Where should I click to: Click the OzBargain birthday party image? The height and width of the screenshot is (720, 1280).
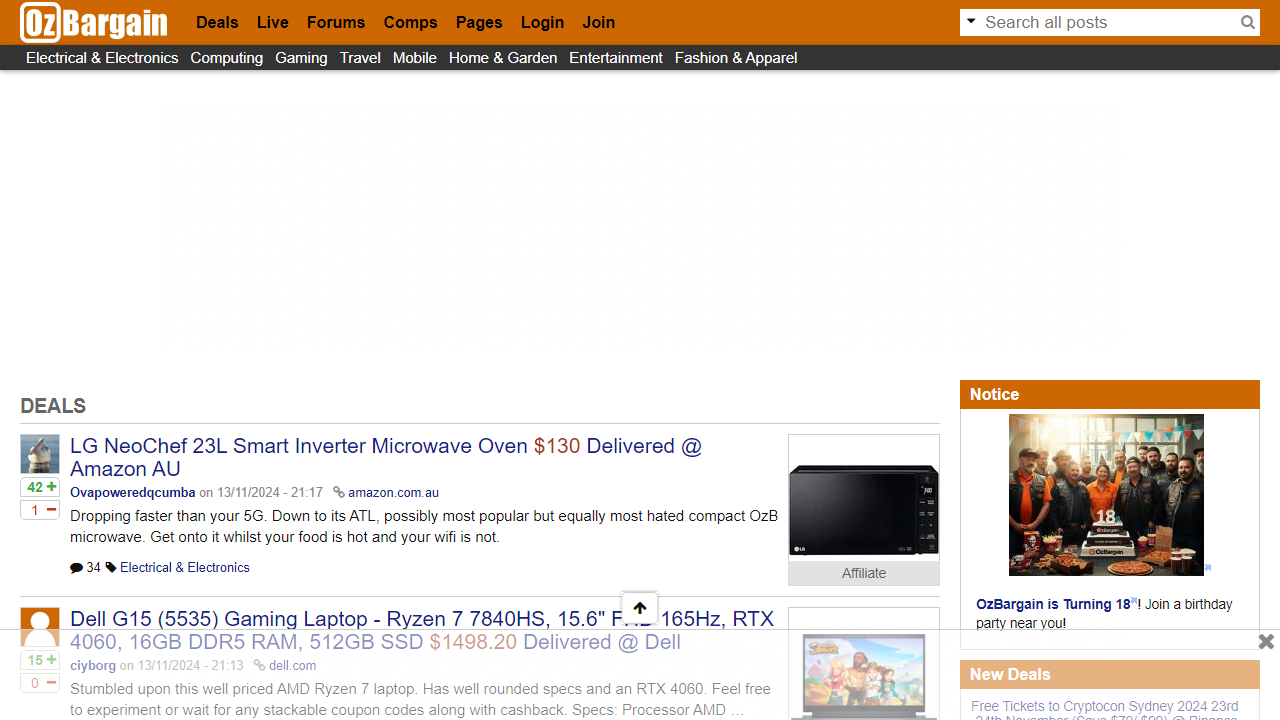click(1106, 495)
